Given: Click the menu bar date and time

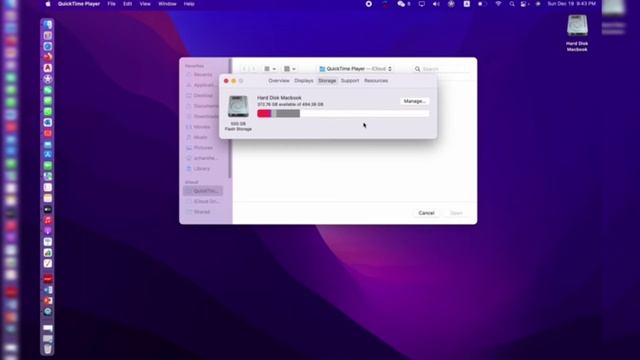Looking at the screenshot, I should pos(571,4).
